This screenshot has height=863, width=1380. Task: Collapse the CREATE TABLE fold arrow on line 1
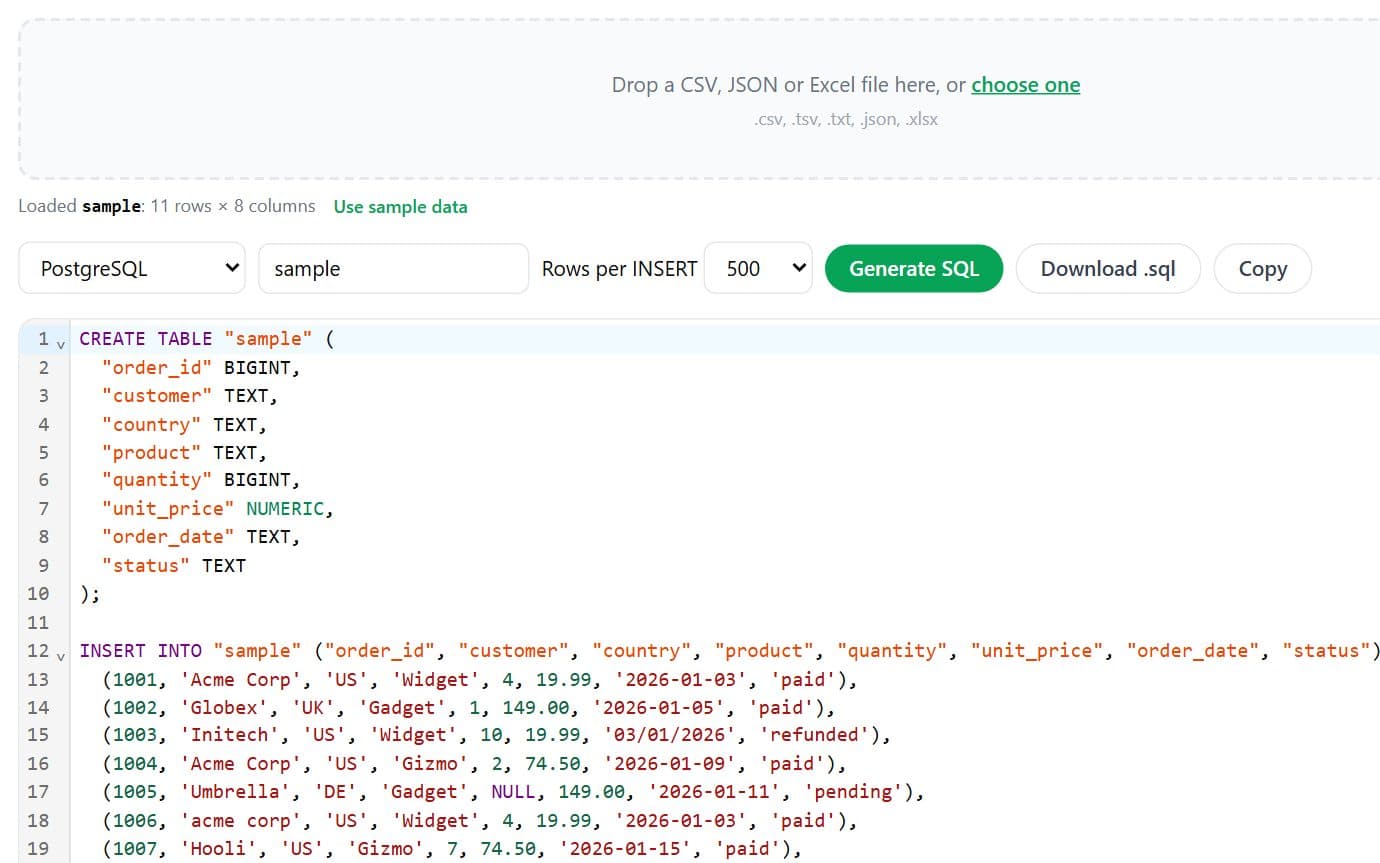61,343
